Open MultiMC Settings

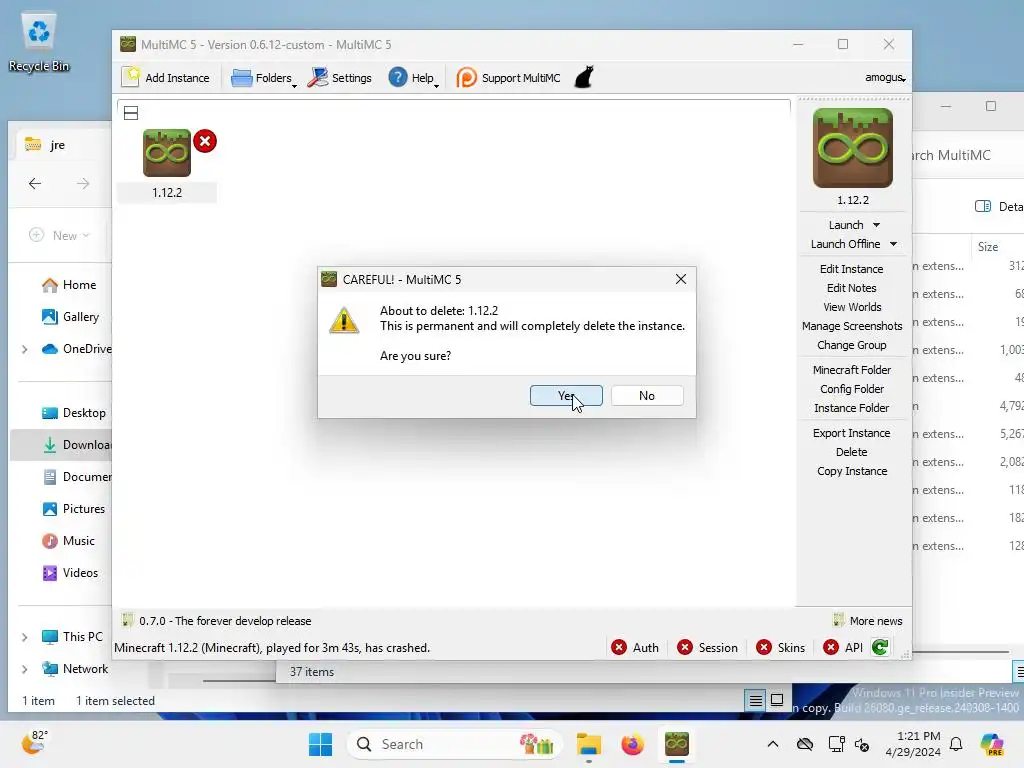click(340, 77)
